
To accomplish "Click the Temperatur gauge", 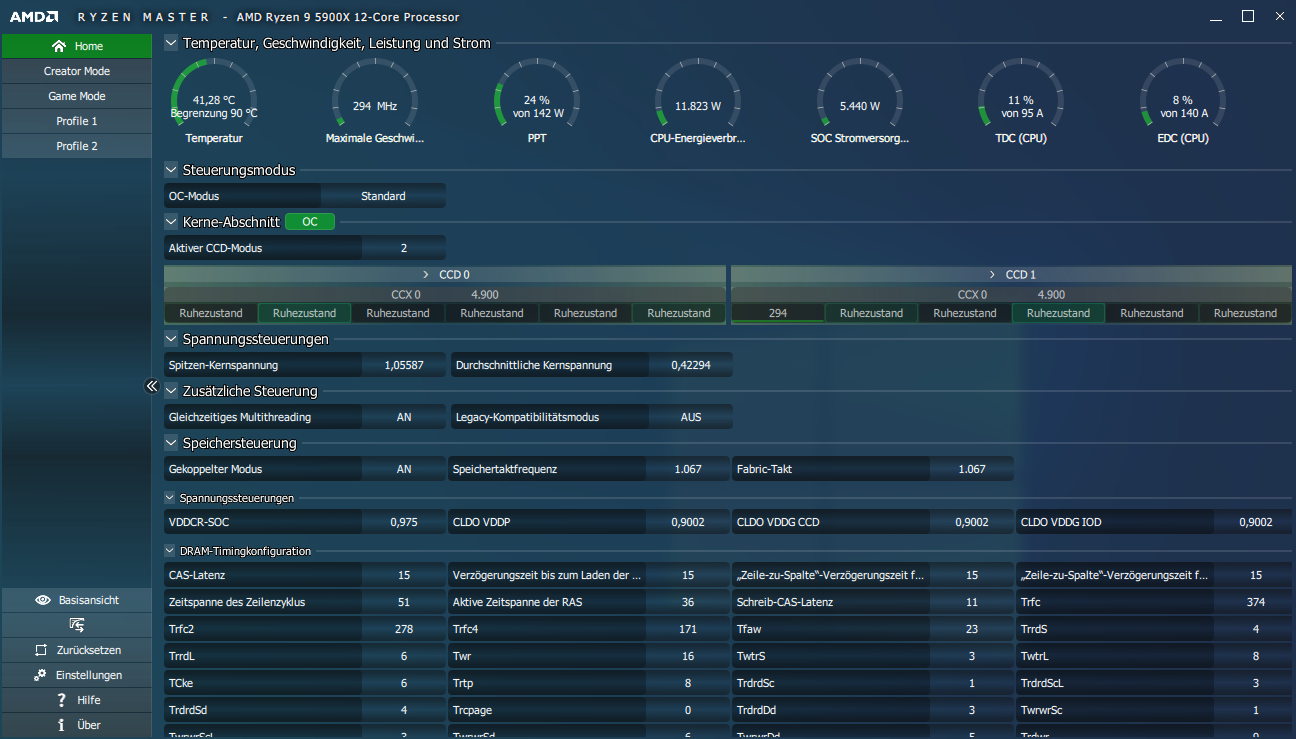I will pyautogui.click(x=214, y=101).
